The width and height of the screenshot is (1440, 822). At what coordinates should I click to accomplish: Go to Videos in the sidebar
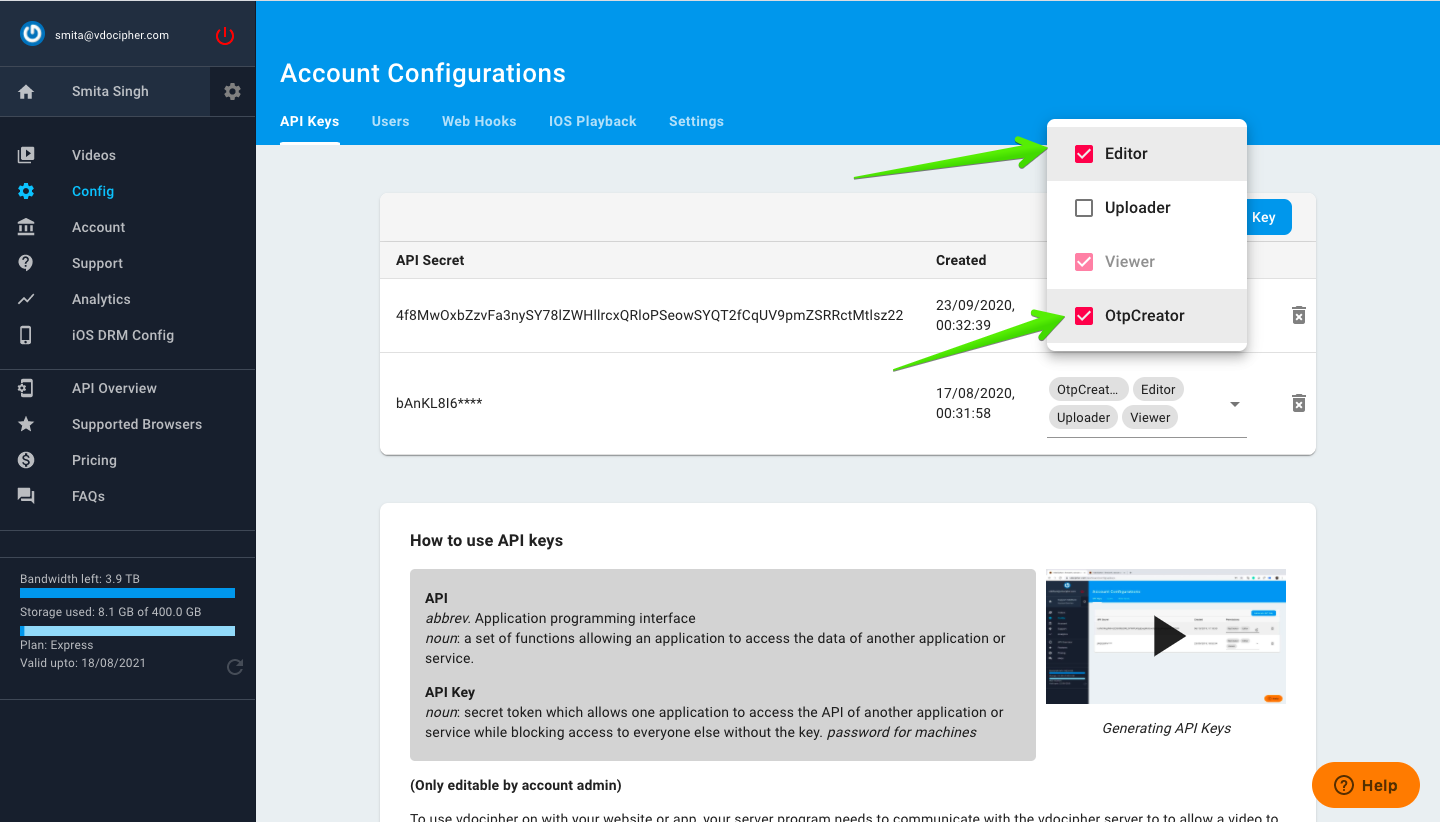[94, 155]
